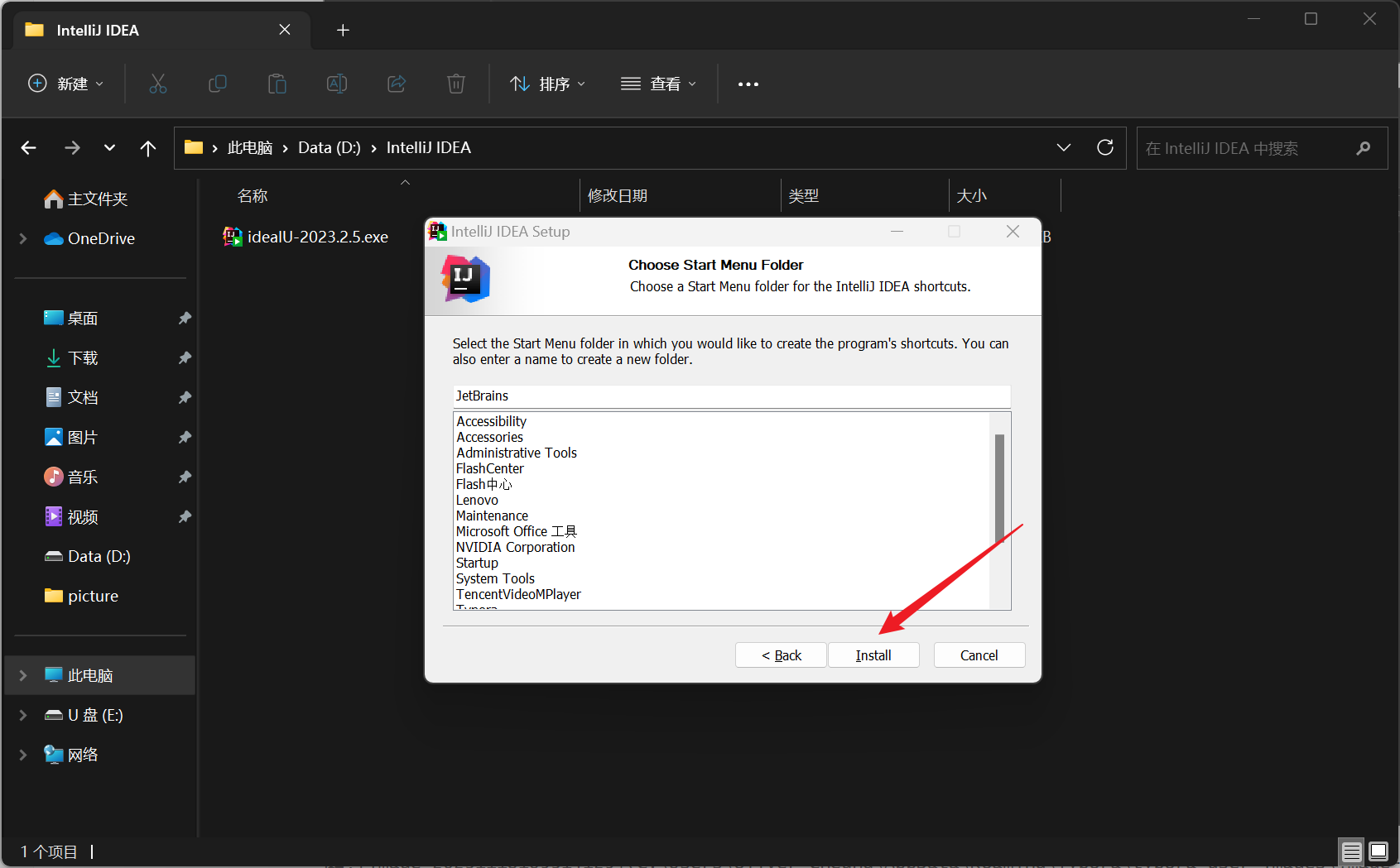The width and height of the screenshot is (1400, 868).
Task: Open Desktop (桌面) quick access folder
Action: point(71,318)
